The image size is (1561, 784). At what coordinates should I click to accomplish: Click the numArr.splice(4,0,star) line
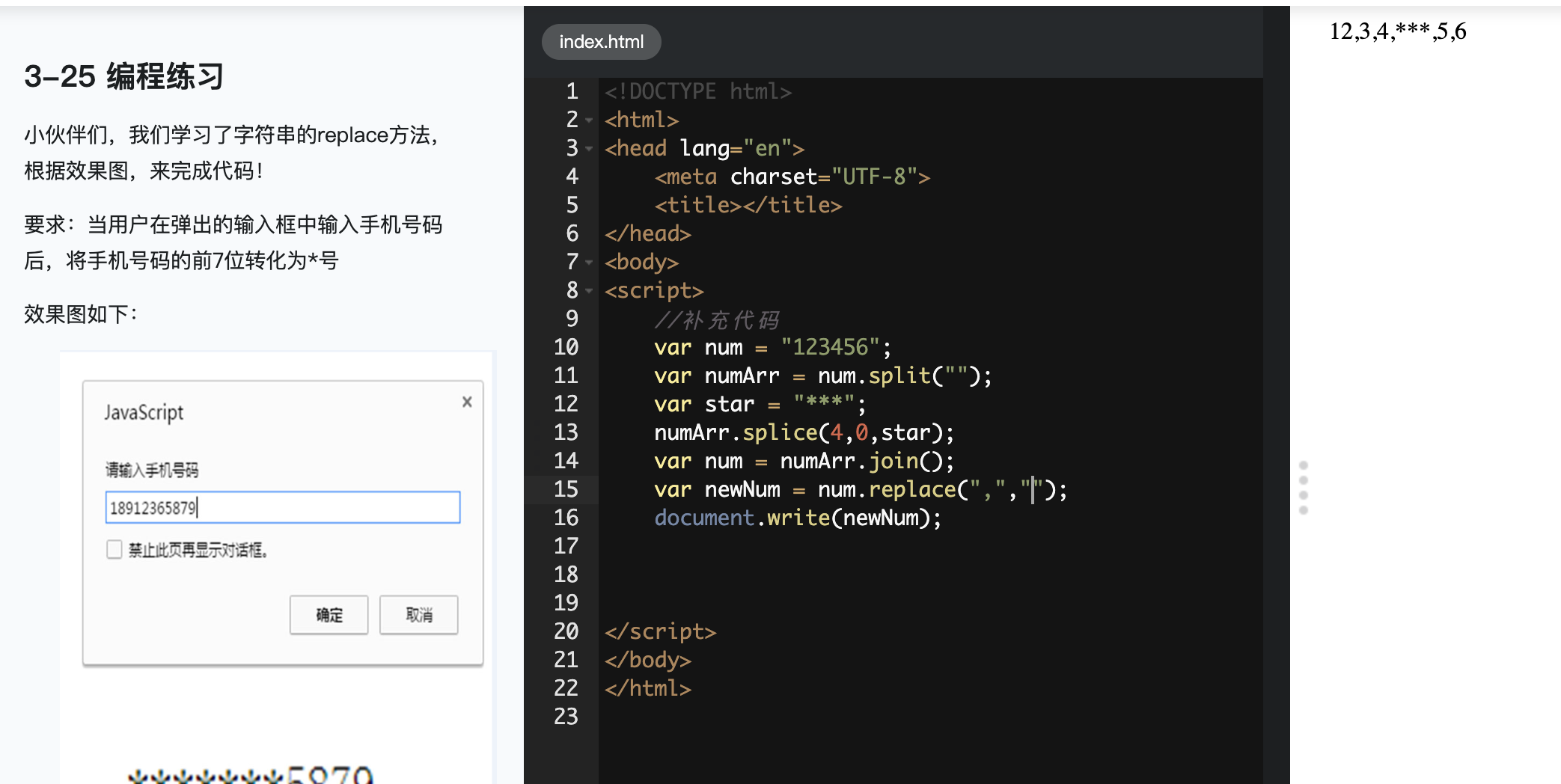[x=804, y=432]
